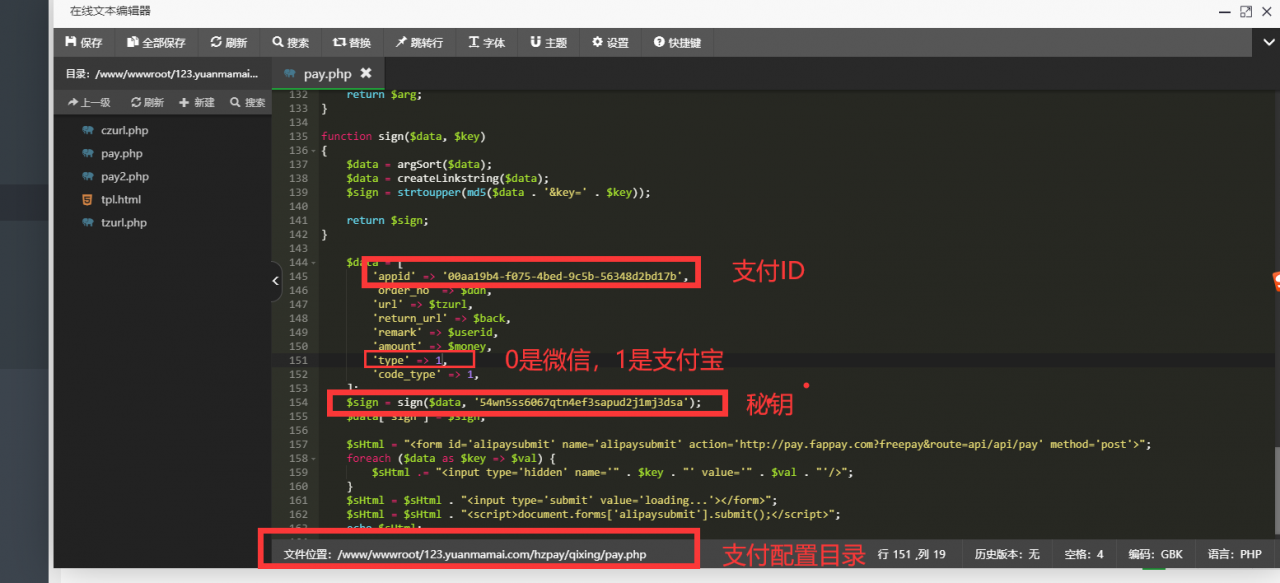This screenshot has height=583, width=1280.
Task: Click the submit value='loading...' line
Action: [x=562, y=500]
